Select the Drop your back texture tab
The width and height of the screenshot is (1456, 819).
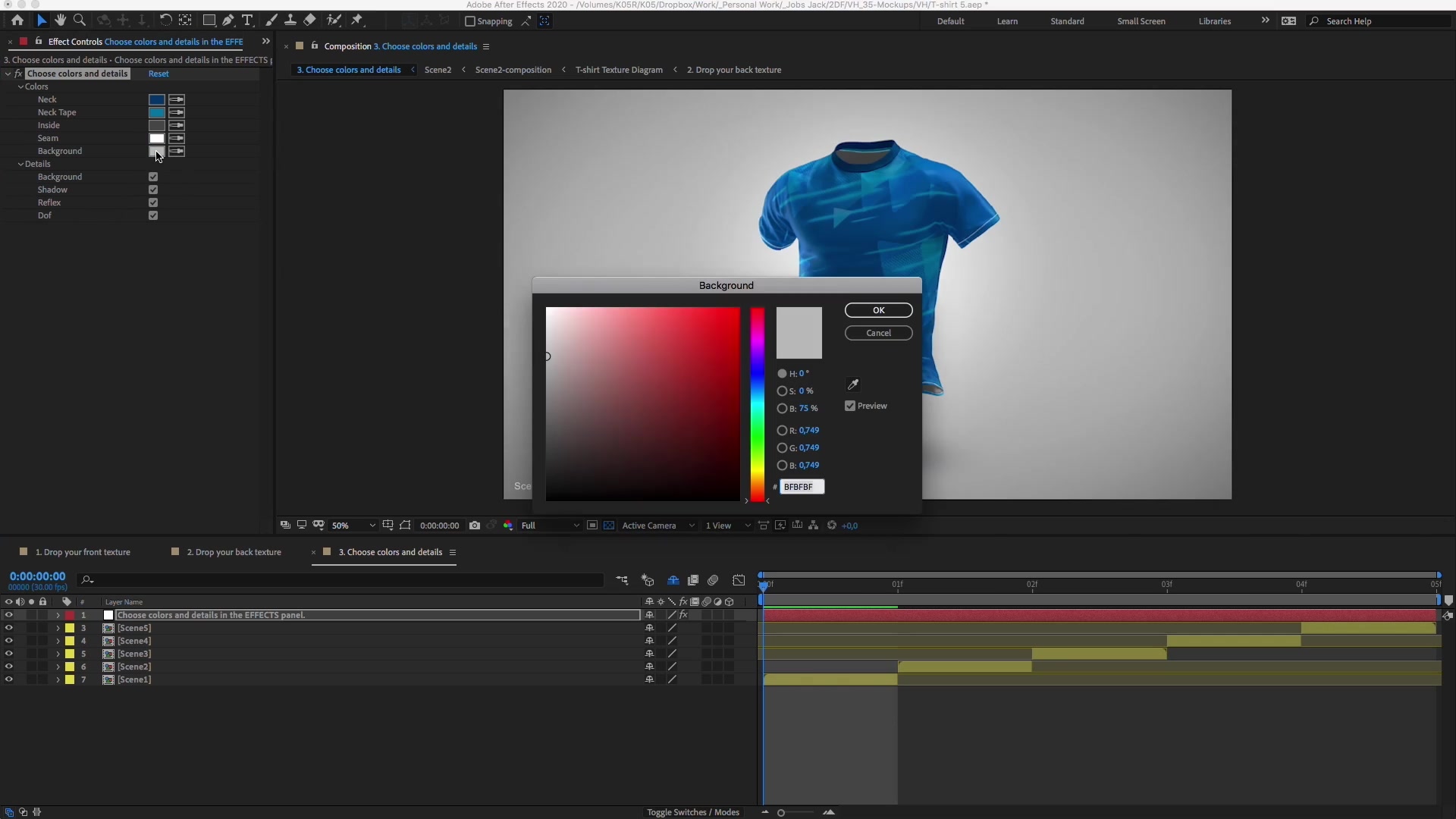(x=234, y=552)
